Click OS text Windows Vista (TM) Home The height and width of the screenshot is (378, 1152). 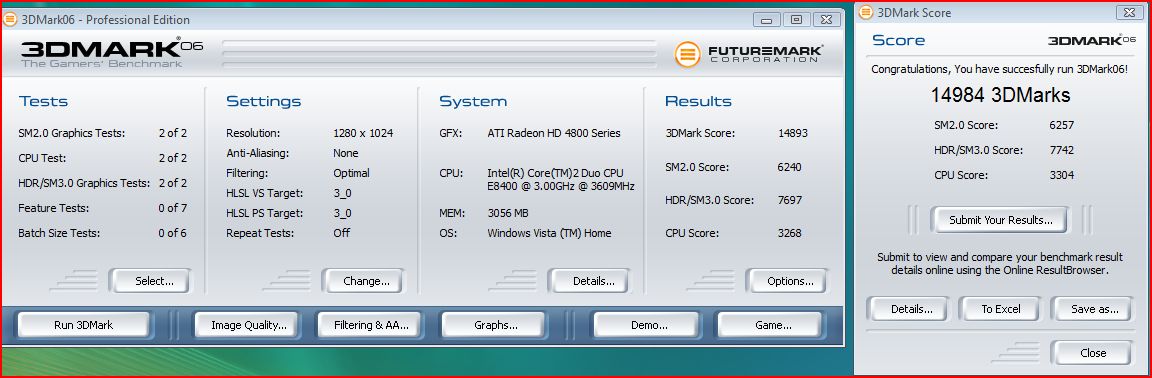pyautogui.click(x=549, y=233)
